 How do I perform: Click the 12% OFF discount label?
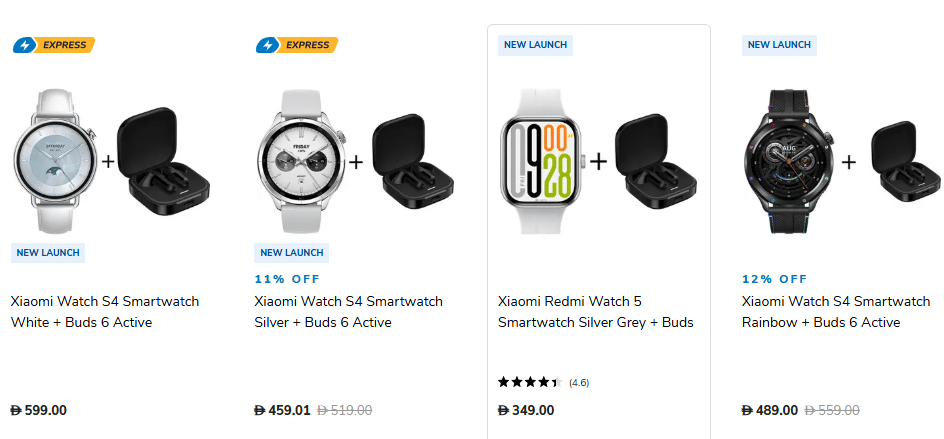[x=774, y=279]
